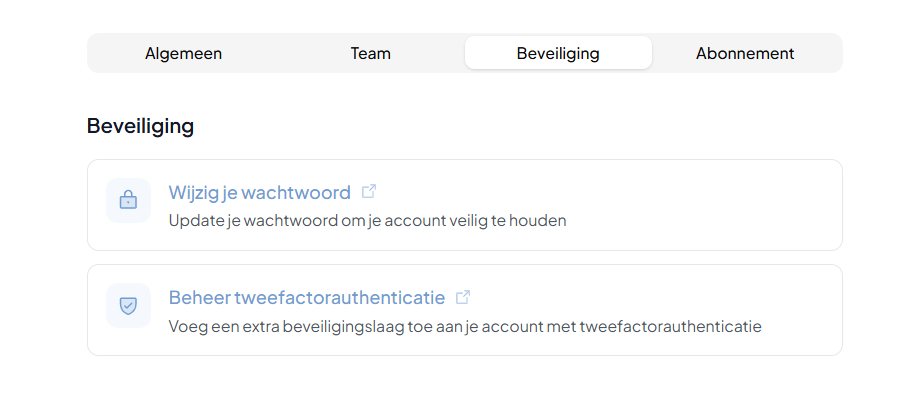Click the padlock icon for password settings

[x=128, y=201]
